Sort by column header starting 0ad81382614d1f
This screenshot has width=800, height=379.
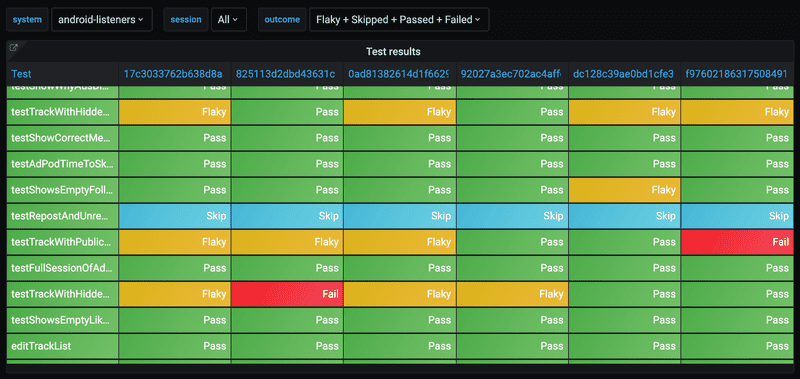[x=398, y=74]
